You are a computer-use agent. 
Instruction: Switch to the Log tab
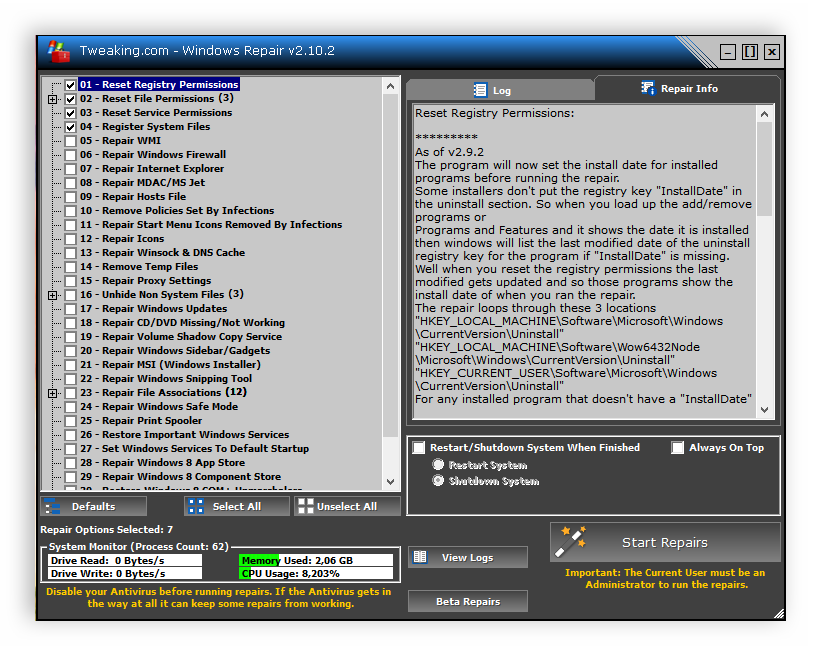pos(500,90)
